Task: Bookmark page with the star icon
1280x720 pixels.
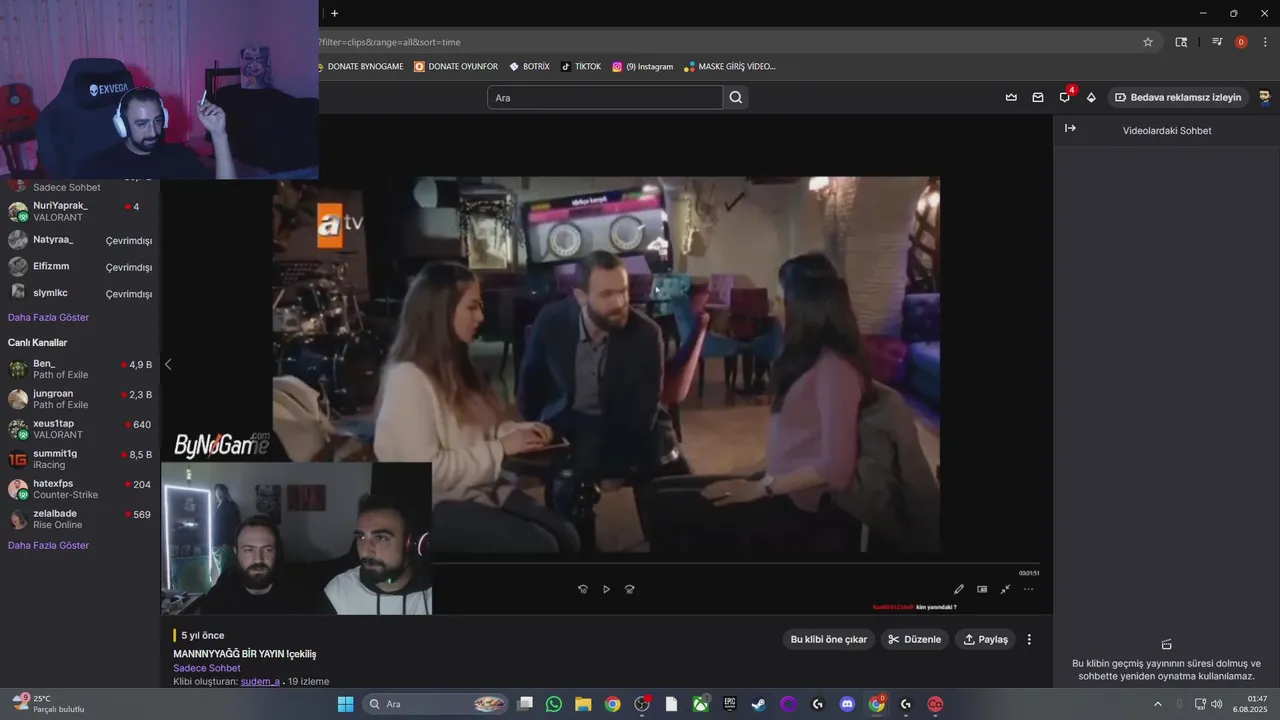Action: 1148,42
